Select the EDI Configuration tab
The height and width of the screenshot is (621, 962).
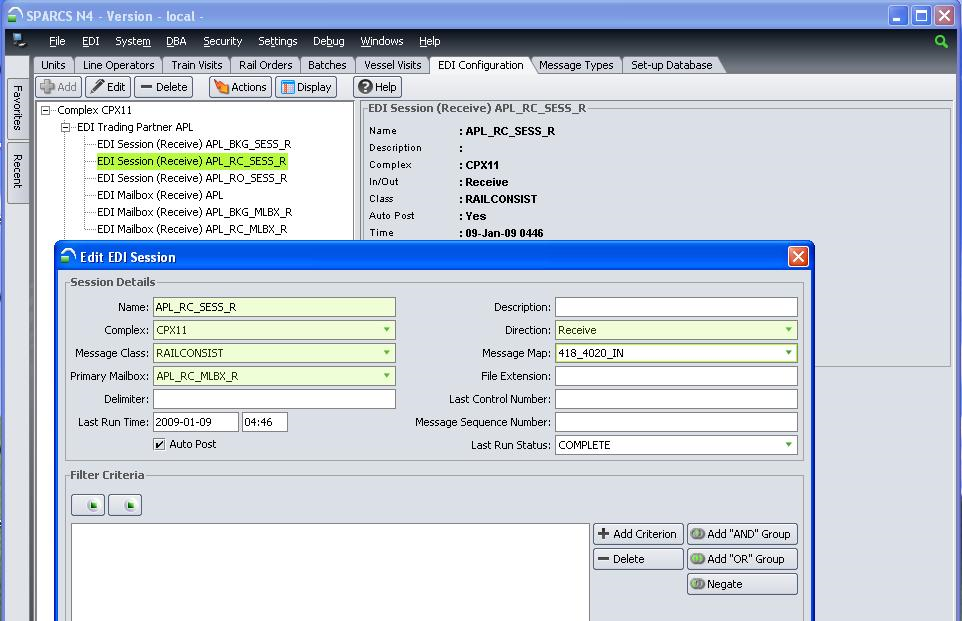pos(480,65)
